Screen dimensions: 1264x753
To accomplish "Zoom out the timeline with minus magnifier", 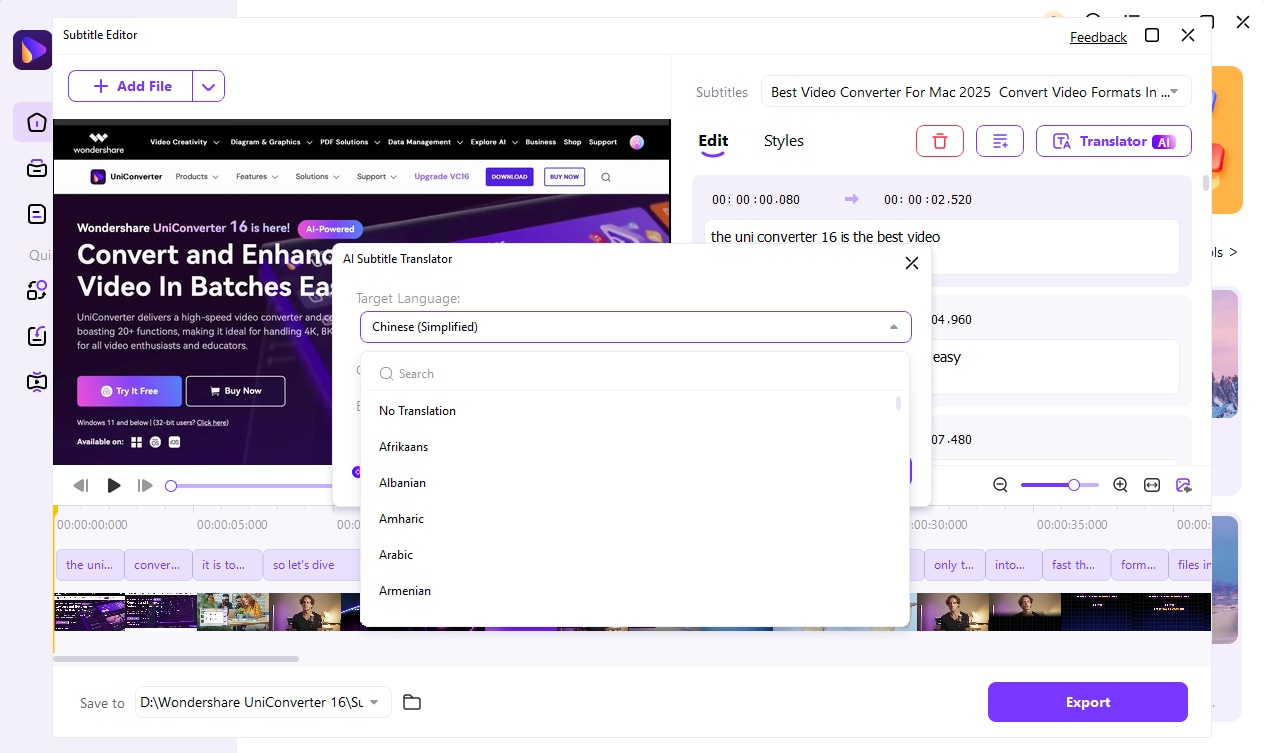I will 1000,485.
